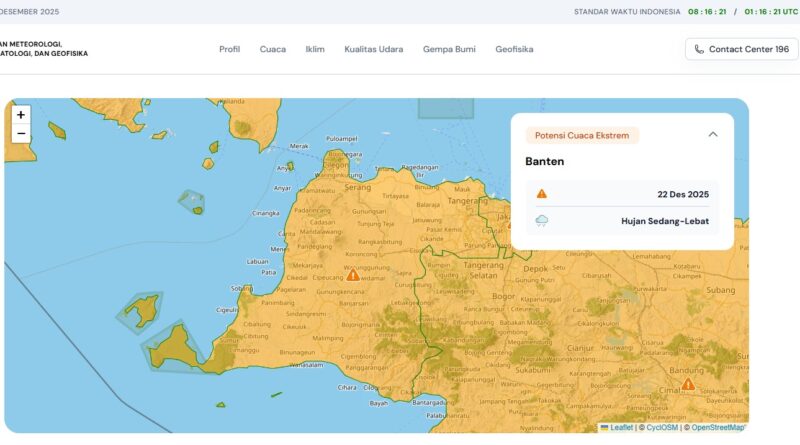Open the Cuaca menu
The width and height of the screenshot is (800, 445).
tap(272, 49)
